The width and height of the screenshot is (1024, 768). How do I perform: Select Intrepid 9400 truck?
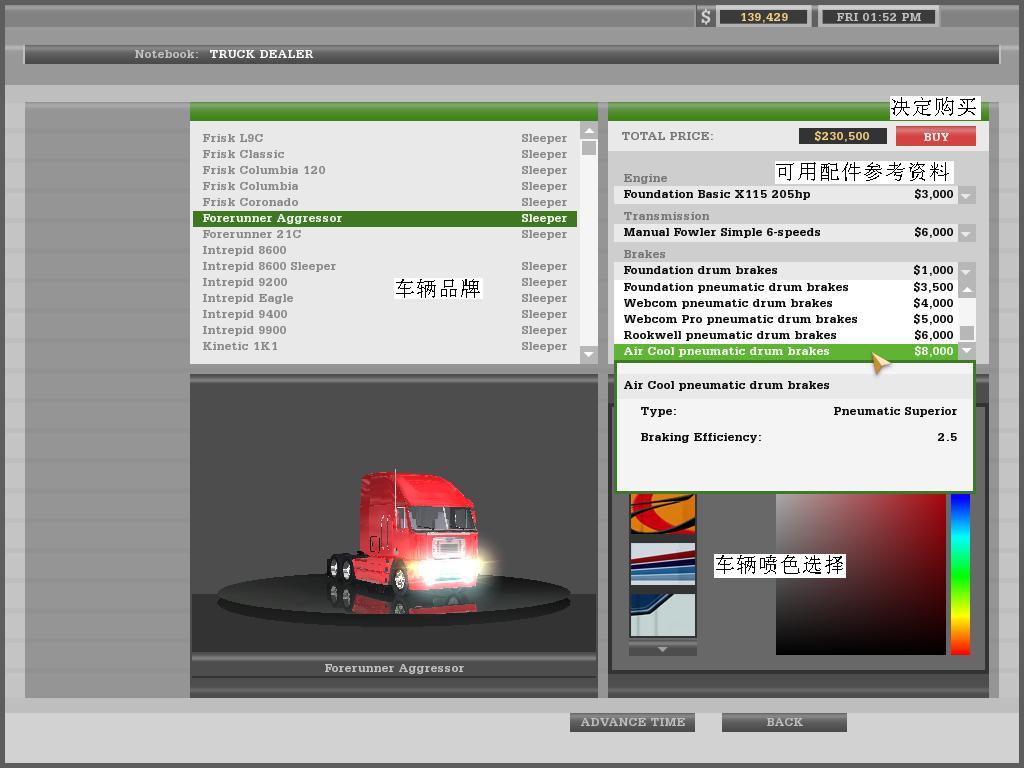pos(244,314)
